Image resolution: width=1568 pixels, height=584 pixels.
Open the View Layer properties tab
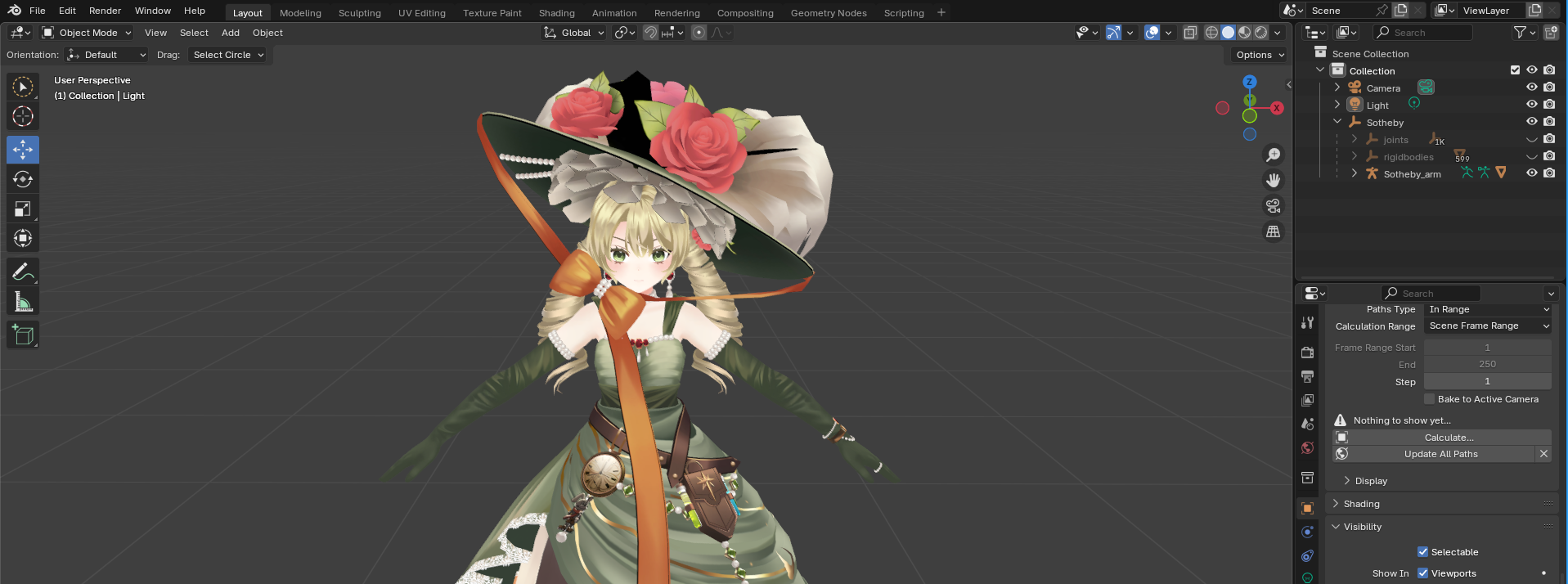(x=1307, y=400)
